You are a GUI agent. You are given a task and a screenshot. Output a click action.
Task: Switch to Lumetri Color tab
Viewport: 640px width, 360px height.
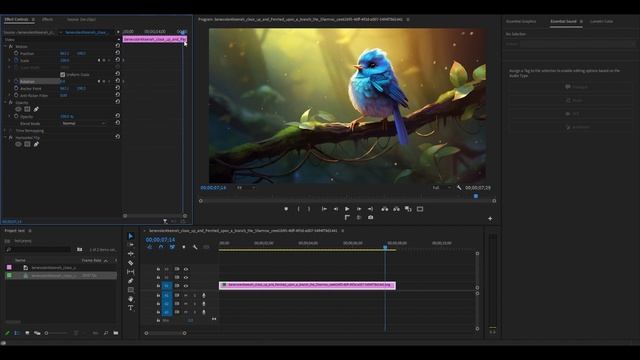pos(602,21)
